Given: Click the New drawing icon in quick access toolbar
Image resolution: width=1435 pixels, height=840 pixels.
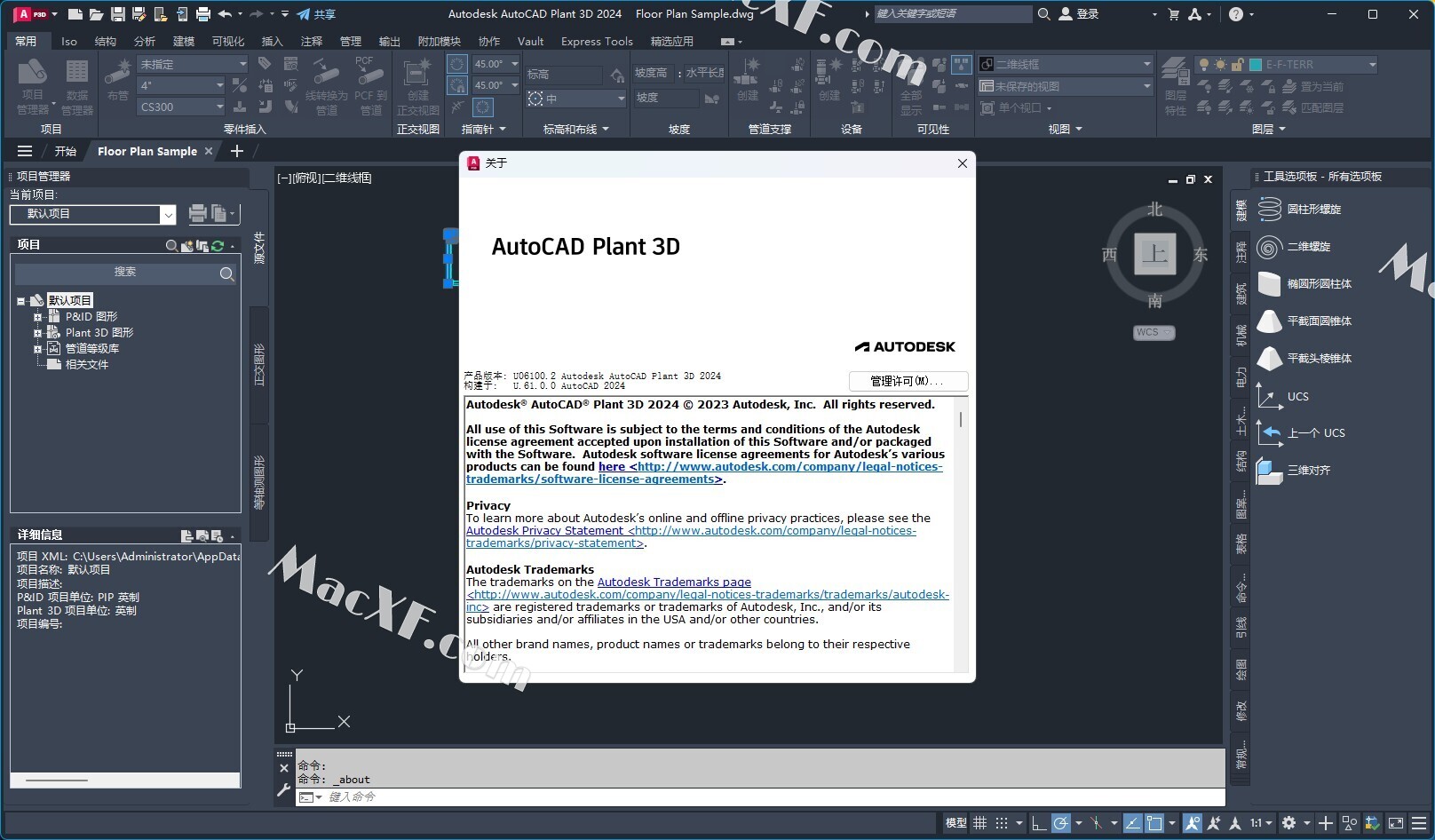Looking at the screenshot, I should tap(75, 14).
